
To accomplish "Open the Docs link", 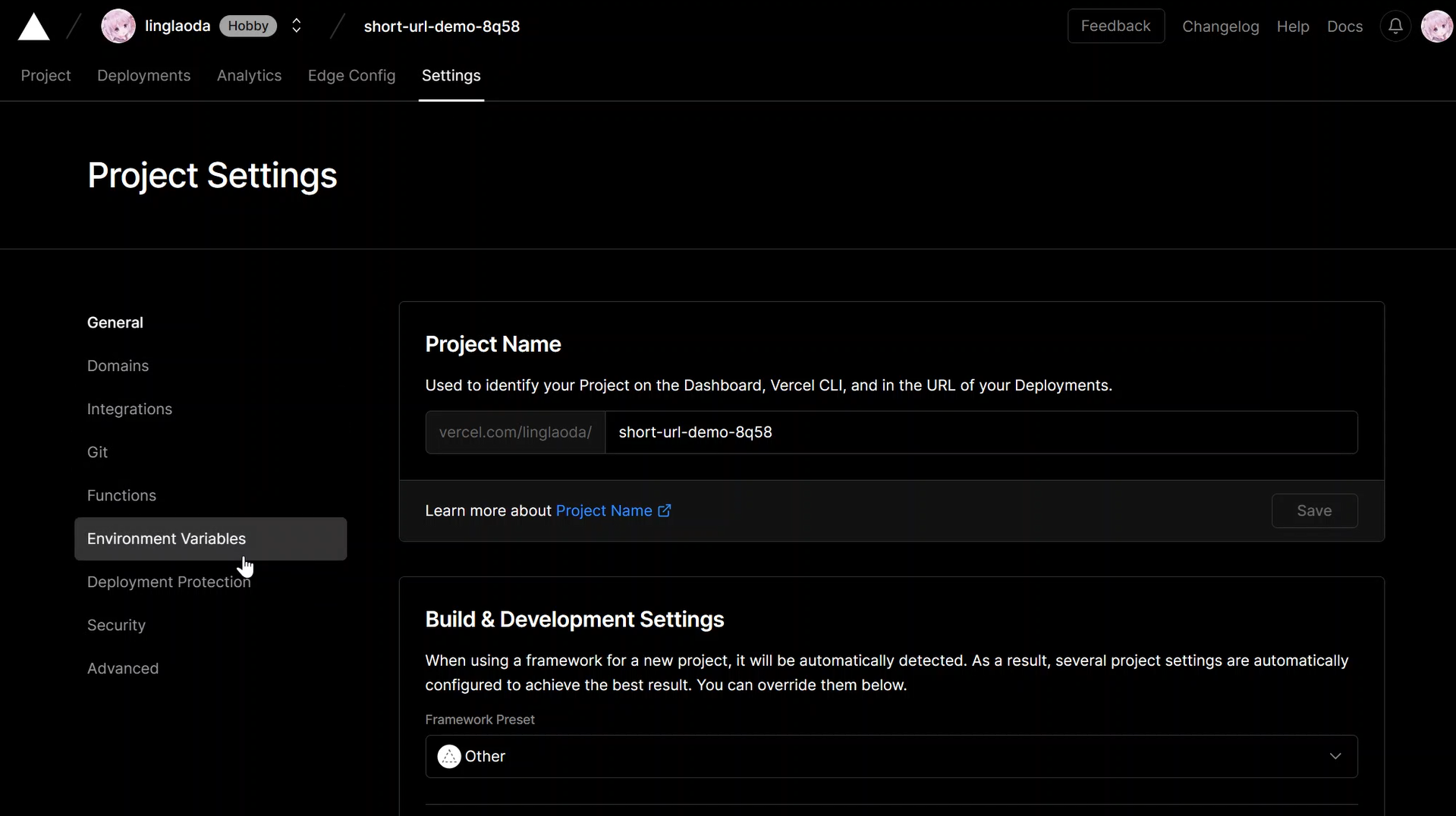I will [1344, 27].
